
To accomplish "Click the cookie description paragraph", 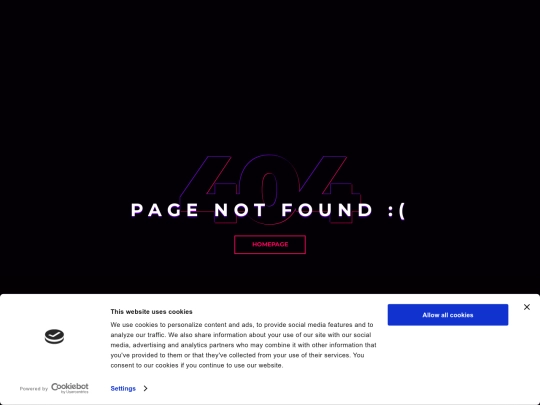I will point(243,345).
